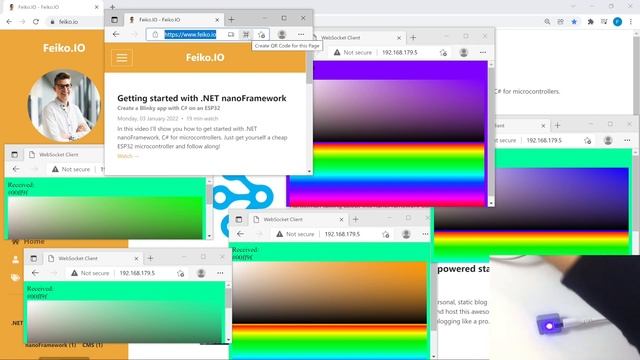This screenshot has width=640, height=360.
Task: Close the Feiko.IO tab in Edge
Action: [x=217, y=20]
